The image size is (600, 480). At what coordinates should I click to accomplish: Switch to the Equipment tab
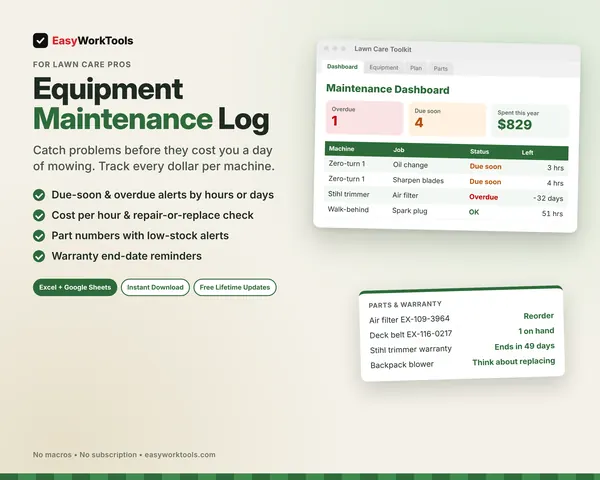point(383,68)
